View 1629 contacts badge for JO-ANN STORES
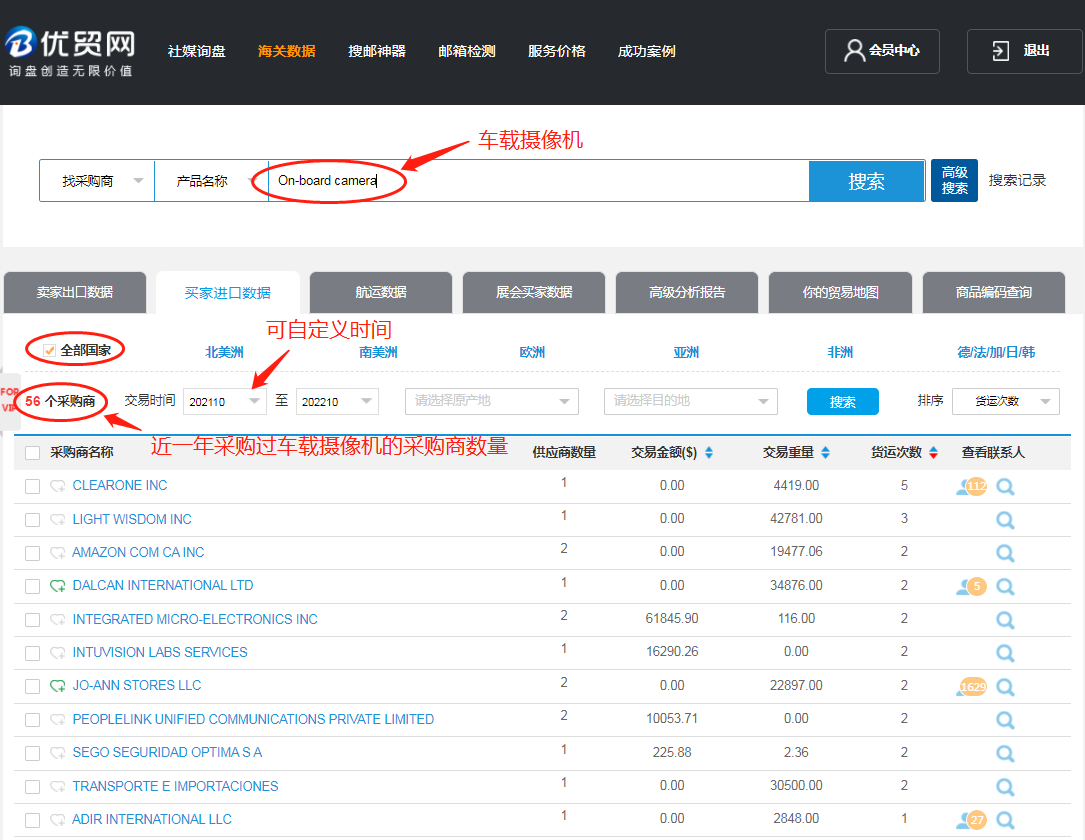1085x840 pixels. point(972,687)
